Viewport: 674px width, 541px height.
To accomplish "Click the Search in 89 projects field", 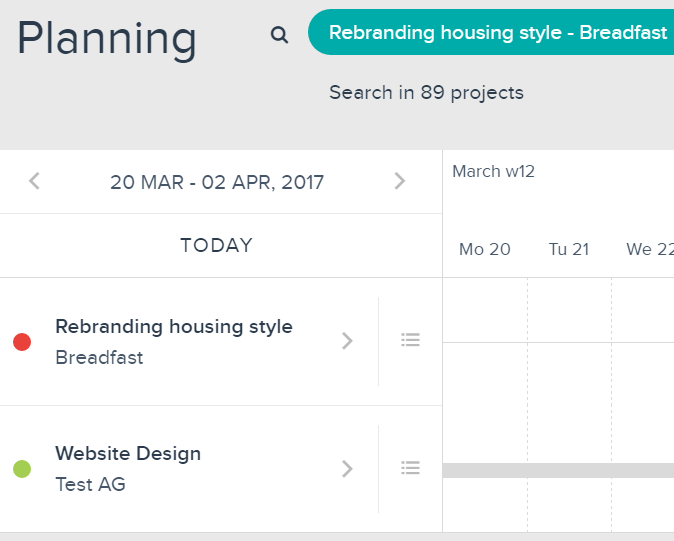I will click(426, 92).
